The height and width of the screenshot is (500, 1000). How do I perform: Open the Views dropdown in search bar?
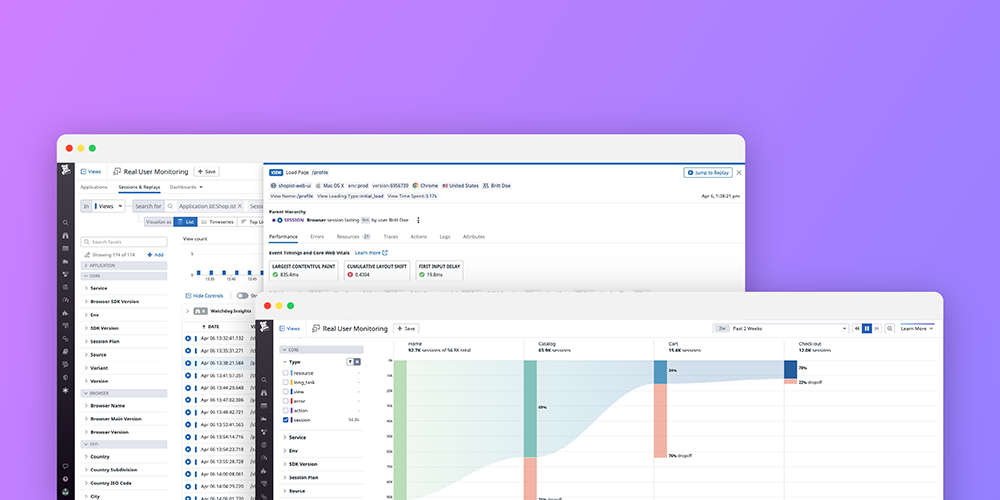[109, 206]
